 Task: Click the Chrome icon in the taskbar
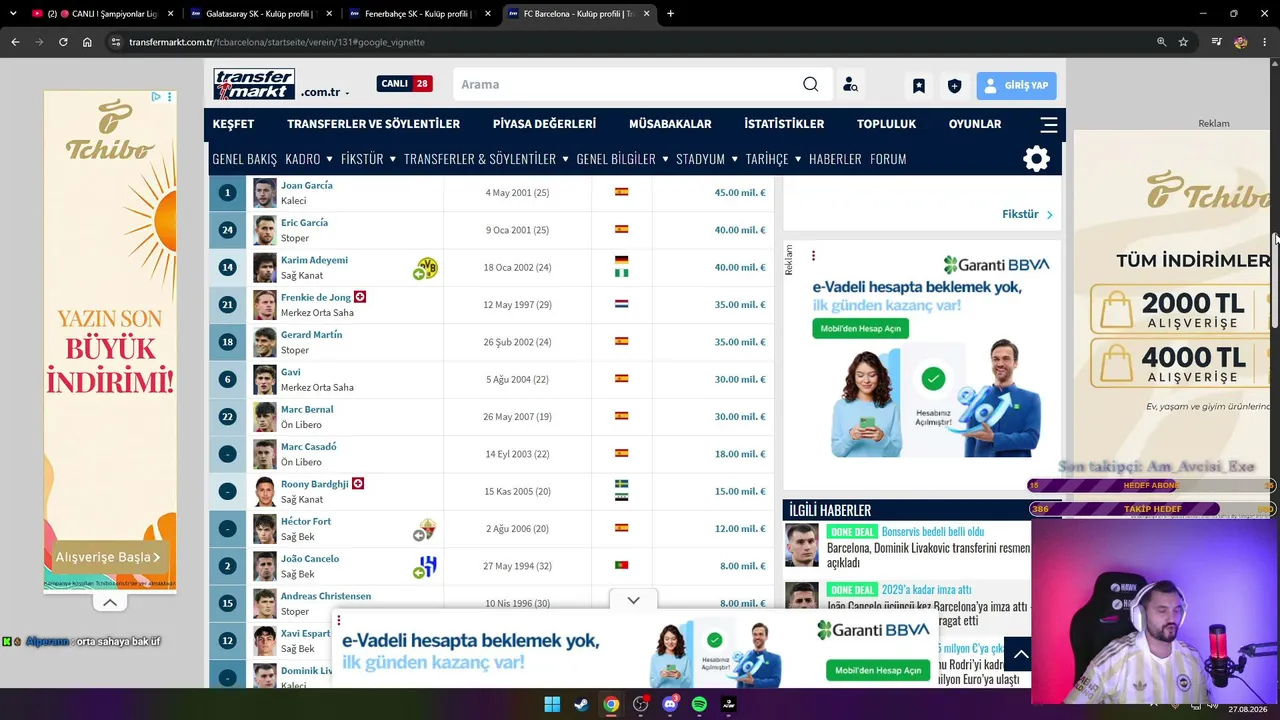pos(611,704)
